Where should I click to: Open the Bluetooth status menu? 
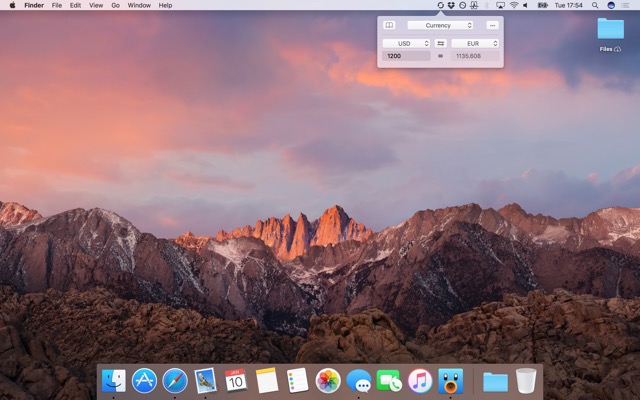click(x=487, y=5)
